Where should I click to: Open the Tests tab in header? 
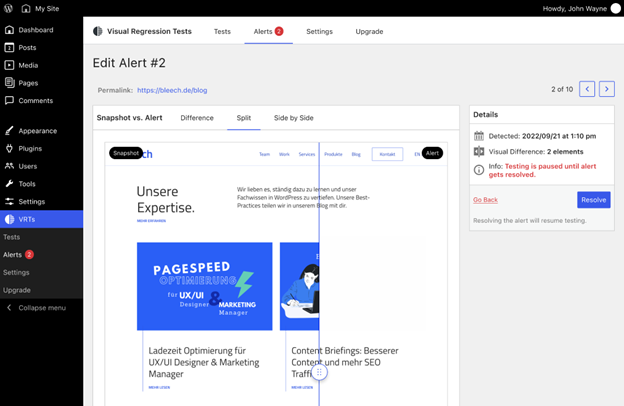click(x=222, y=31)
